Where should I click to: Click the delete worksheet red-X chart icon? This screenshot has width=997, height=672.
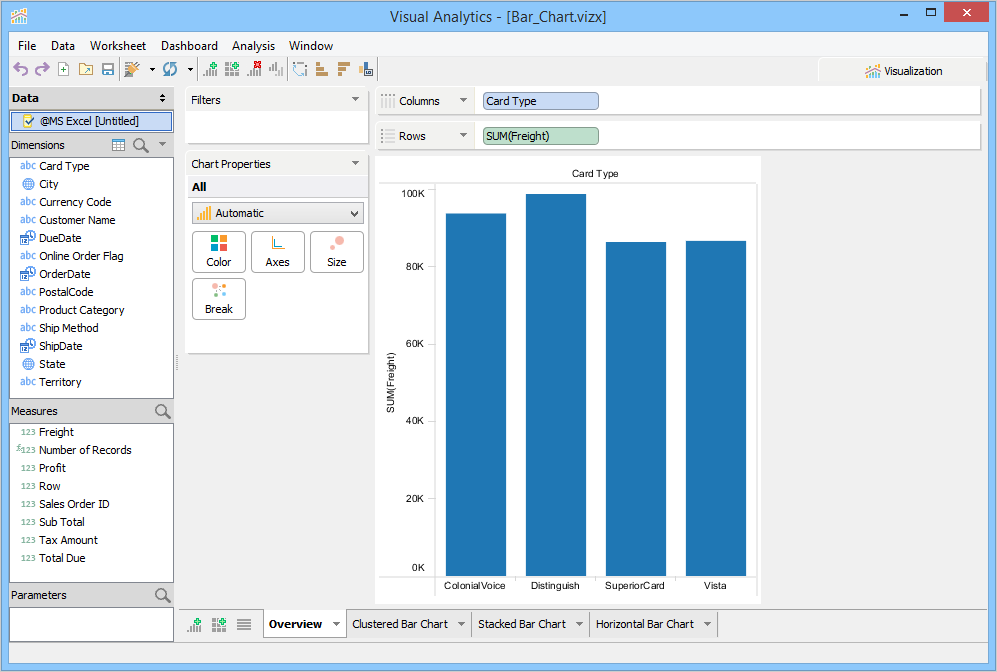254,69
